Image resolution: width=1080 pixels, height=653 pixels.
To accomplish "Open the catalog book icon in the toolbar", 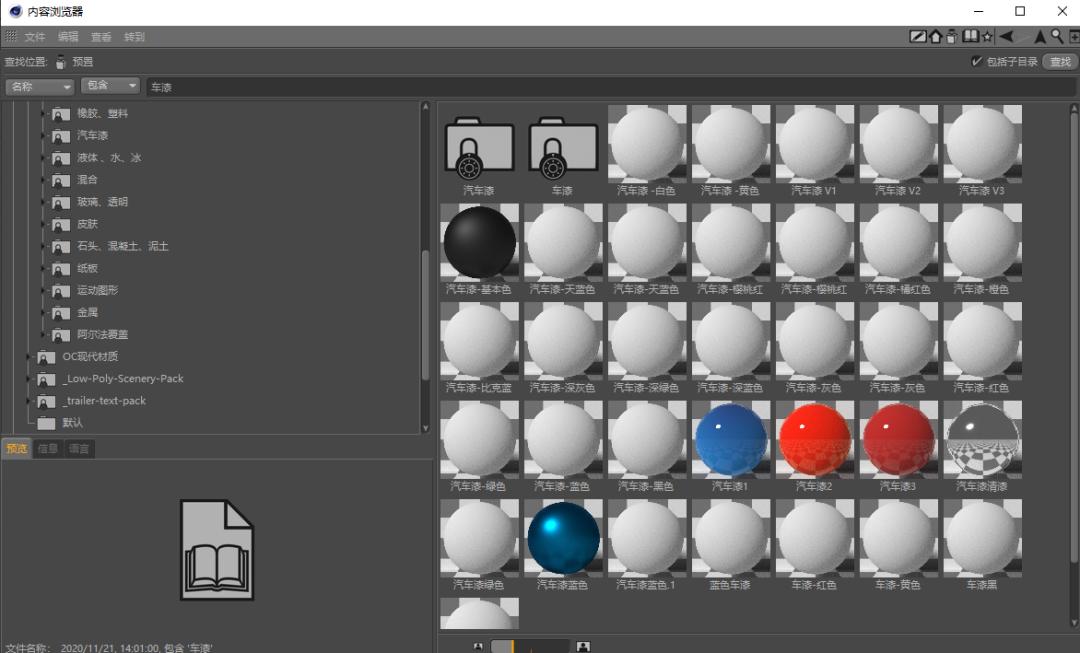I will [x=970, y=37].
